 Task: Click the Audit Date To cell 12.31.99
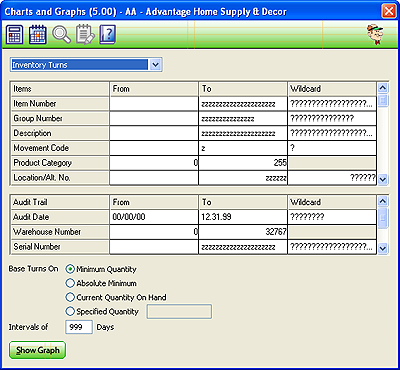coord(243,217)
